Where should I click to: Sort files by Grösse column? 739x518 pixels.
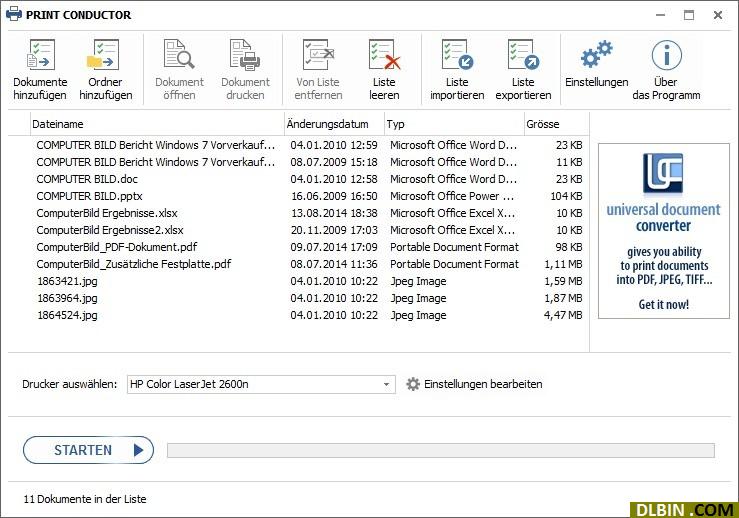[542, 124]
